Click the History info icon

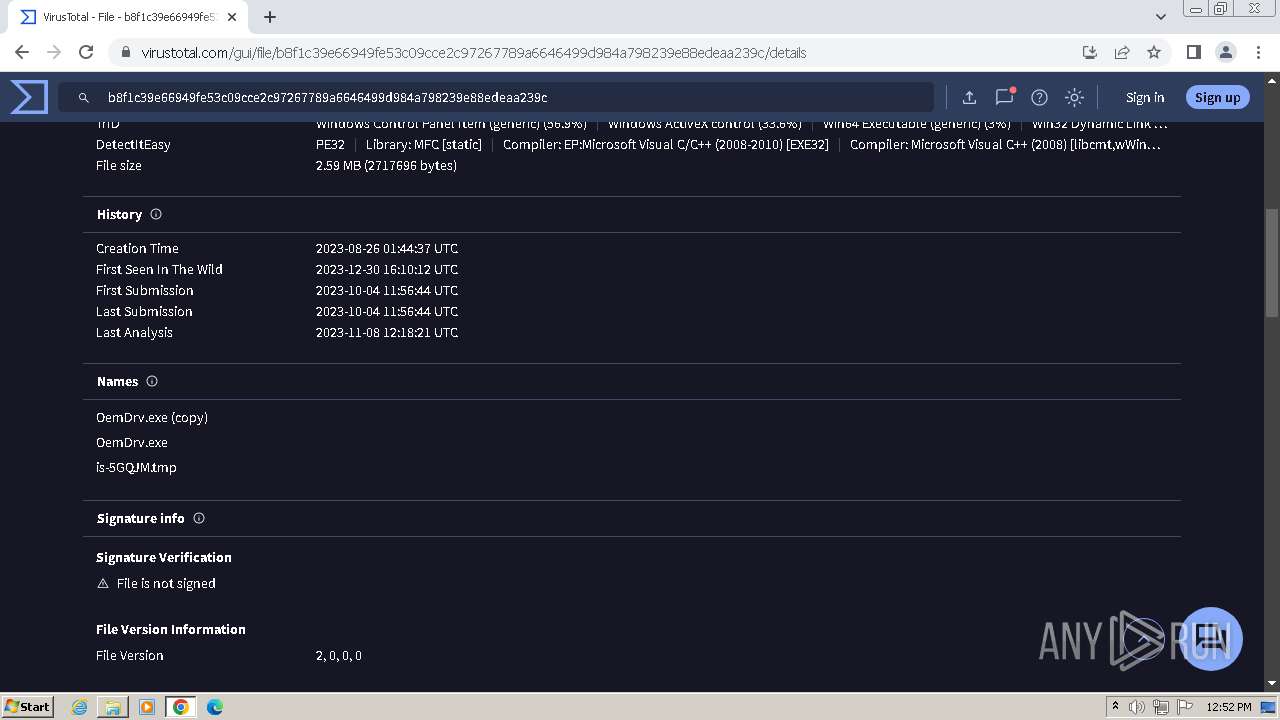[x=156, y=214]
